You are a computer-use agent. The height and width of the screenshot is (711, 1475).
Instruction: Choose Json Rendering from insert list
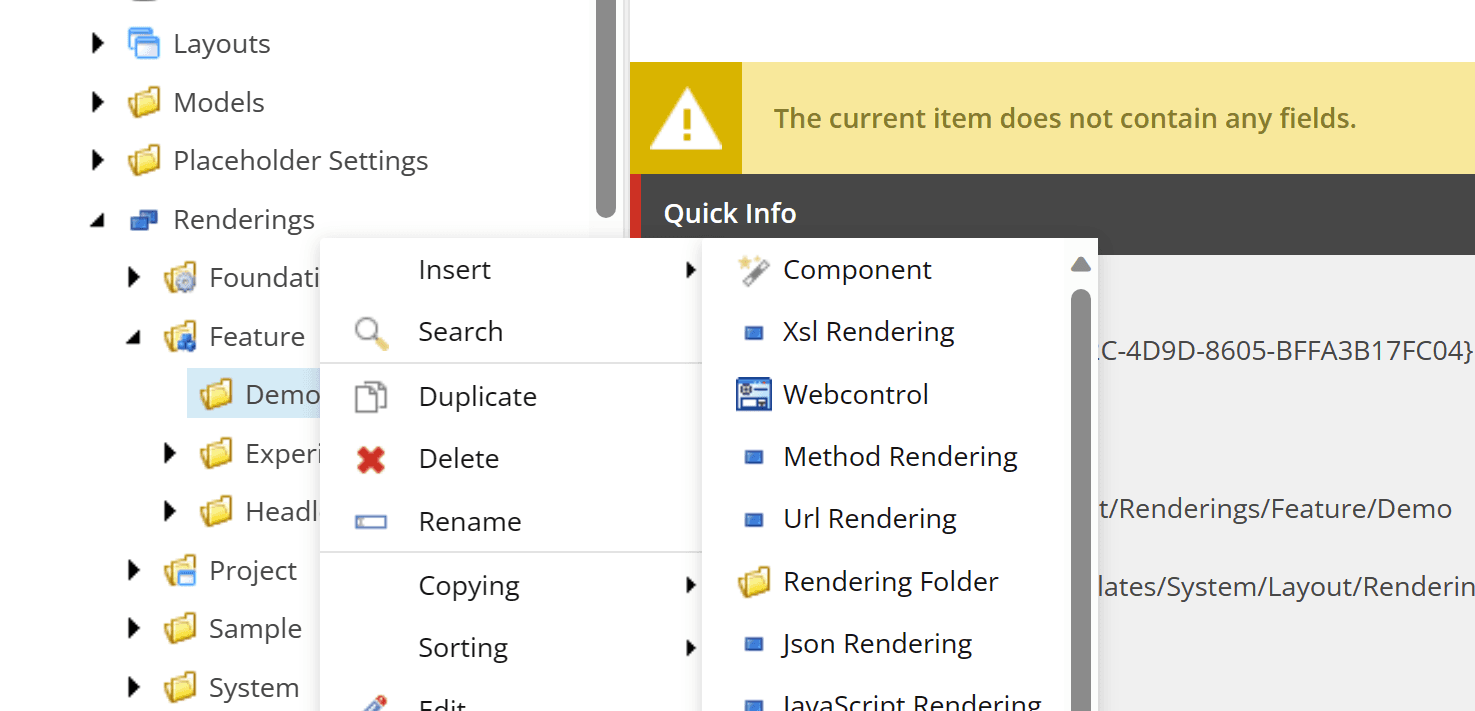[877, 644]
